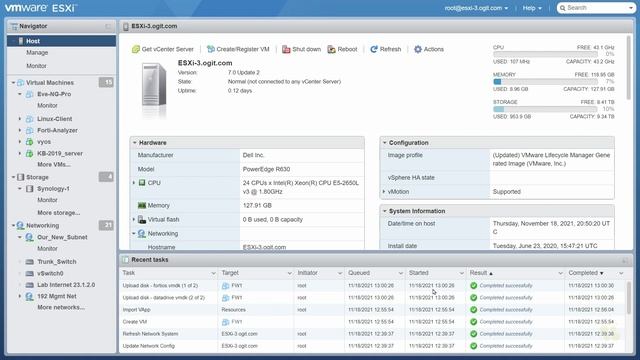Open Monitor under Our_New_Subnet
Viewport: 640px width, 360px height.
(47, 249)
